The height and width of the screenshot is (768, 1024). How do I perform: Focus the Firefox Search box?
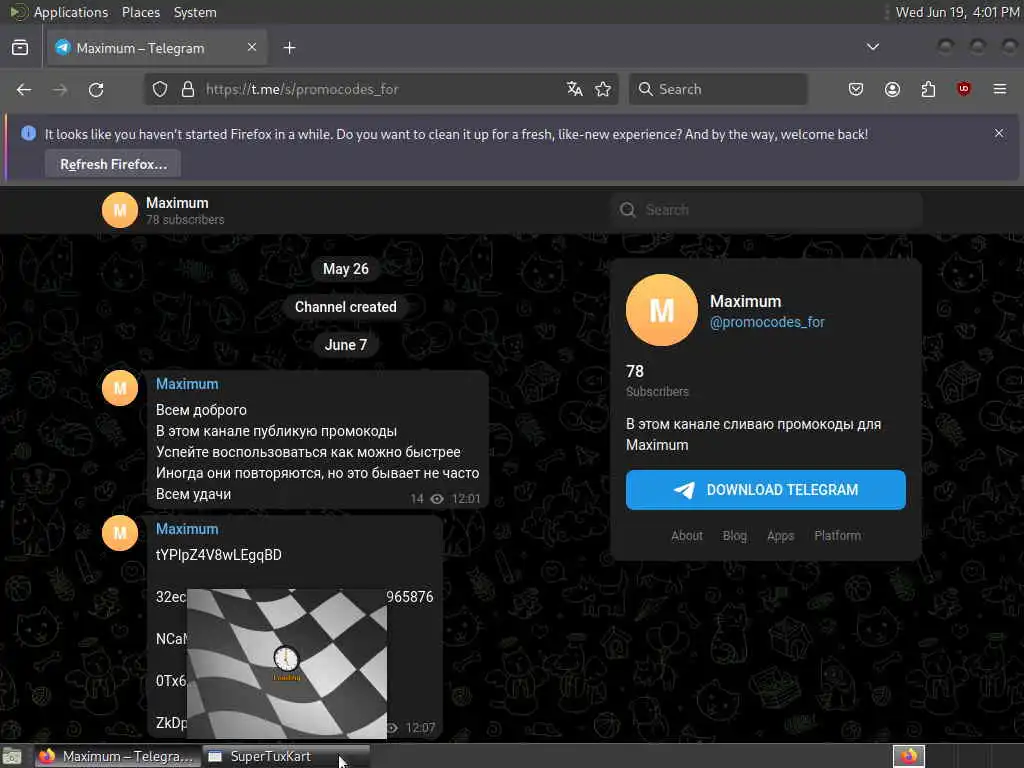pyautogui.click(x=718, y=89)
